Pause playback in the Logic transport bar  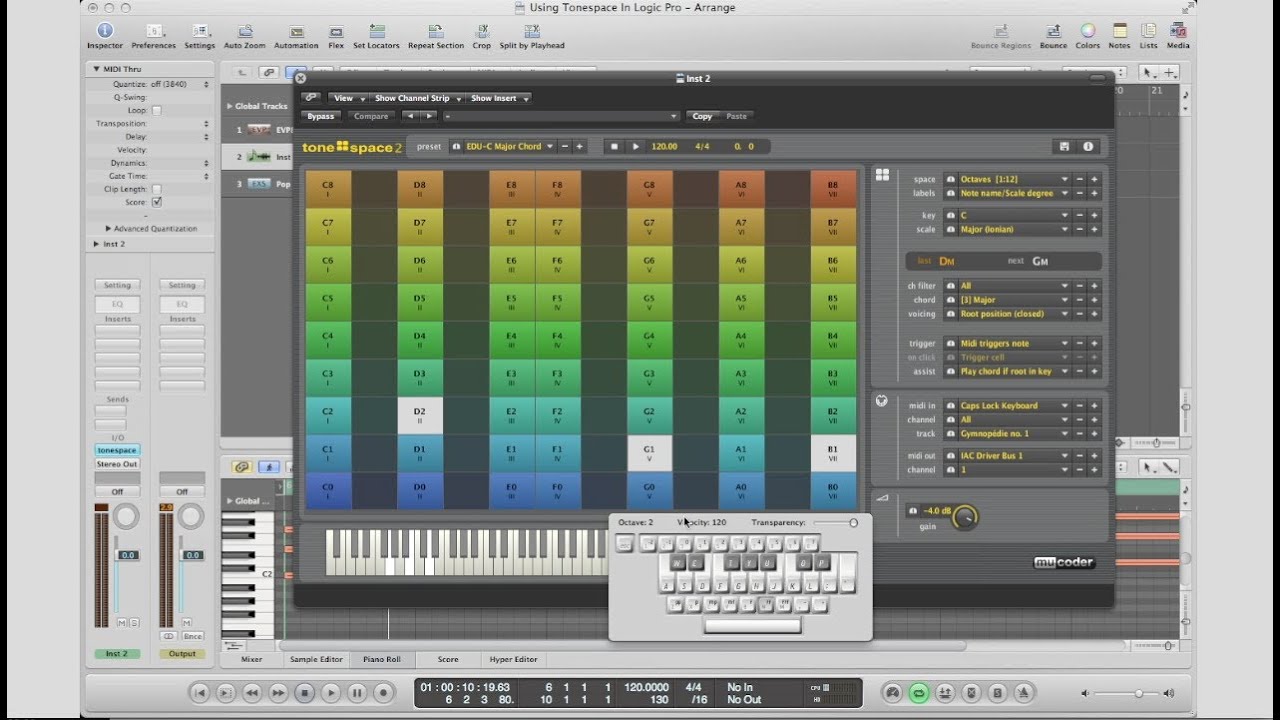tap(357, 692)
